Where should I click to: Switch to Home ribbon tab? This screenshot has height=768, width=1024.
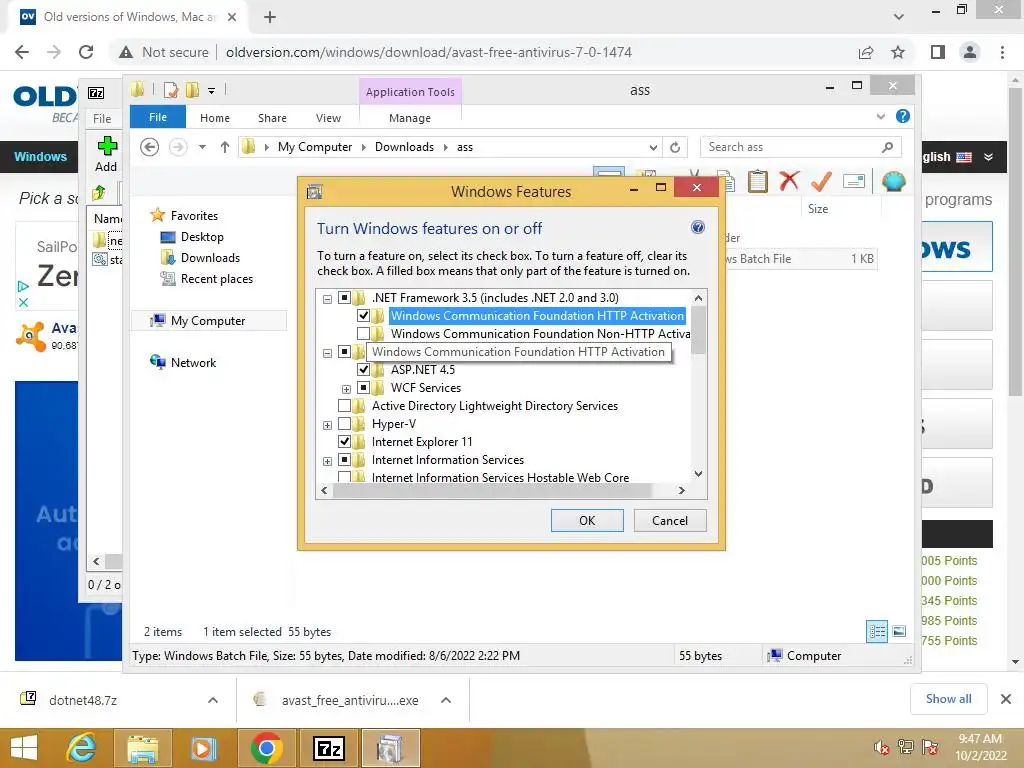(x=215, y=118)
